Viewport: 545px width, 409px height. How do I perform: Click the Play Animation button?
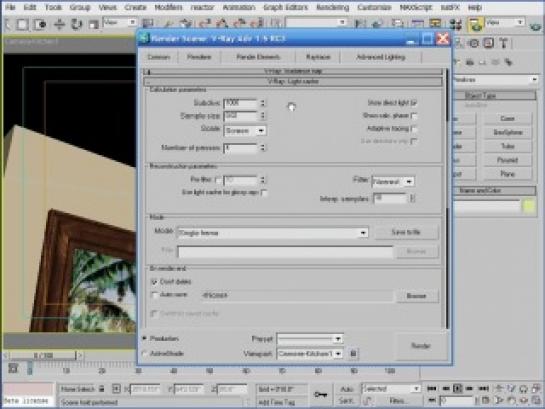[458, 388]
